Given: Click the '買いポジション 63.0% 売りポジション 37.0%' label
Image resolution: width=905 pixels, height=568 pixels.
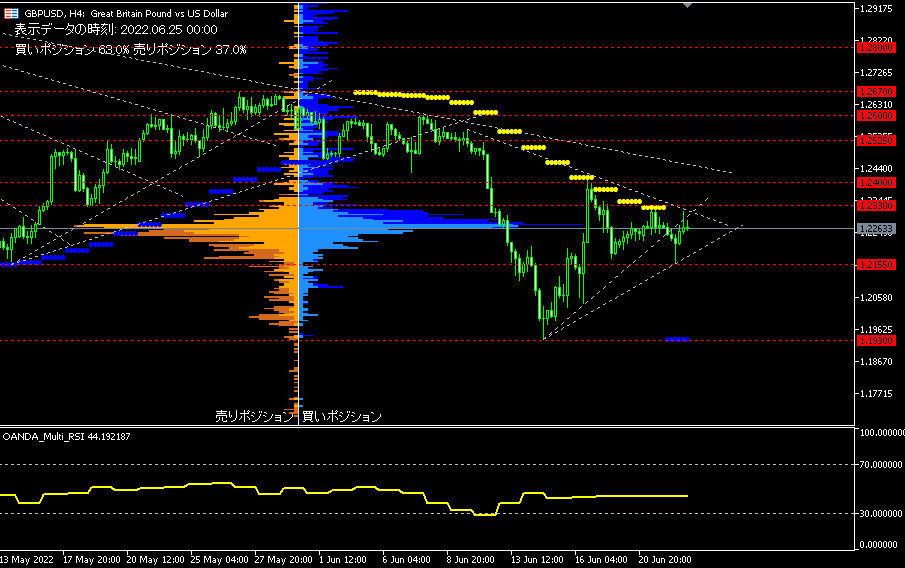Looking at the screenshot, I should (x=131, y=50).
